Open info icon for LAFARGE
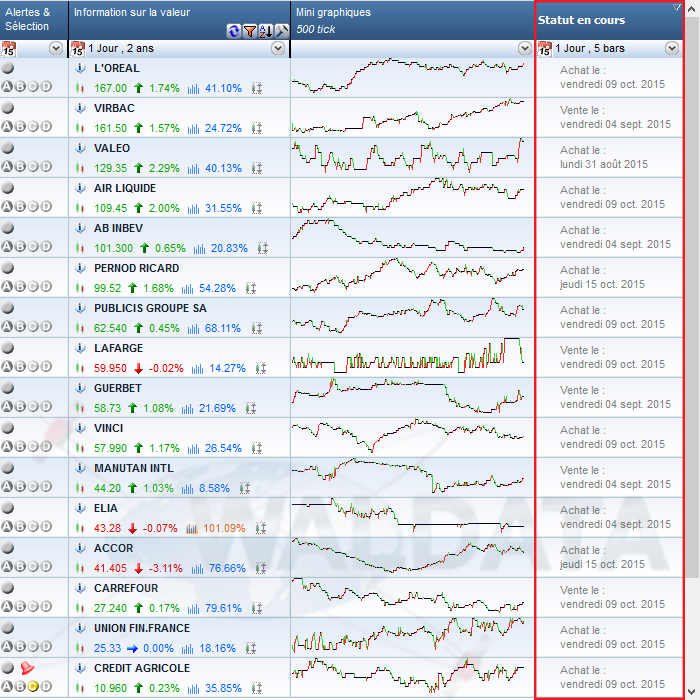Viewport: 700px width, 700px height. pos(80,348)
